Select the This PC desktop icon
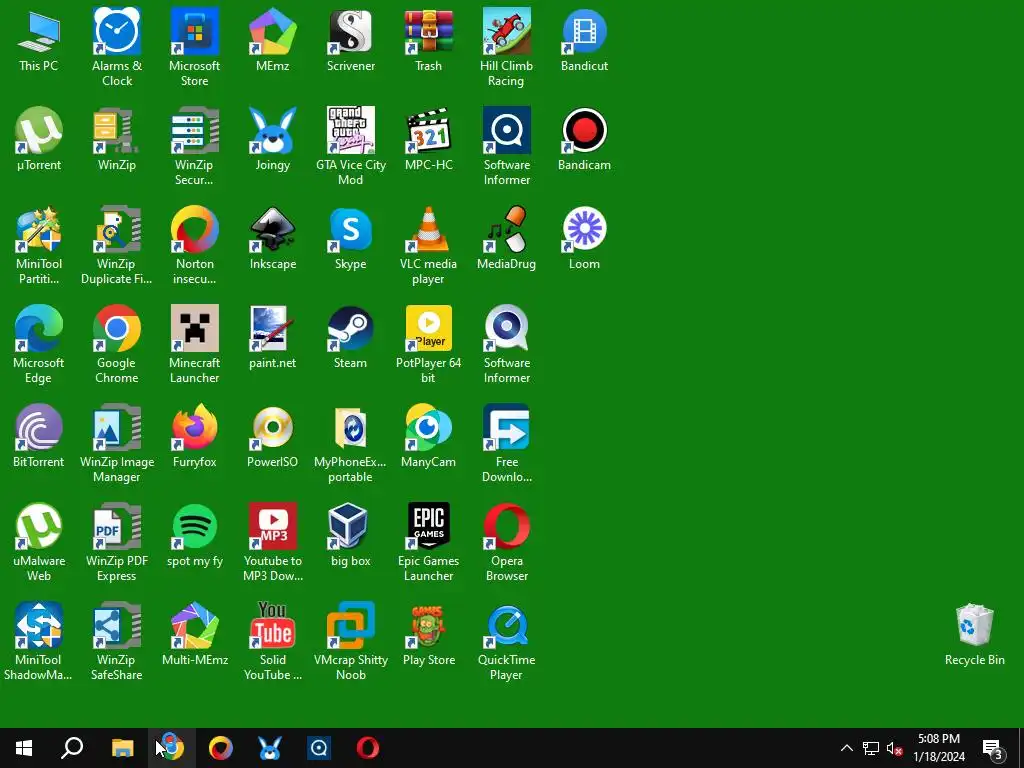The width and height of the screenshot is (1024, 768). click(39, 40)
